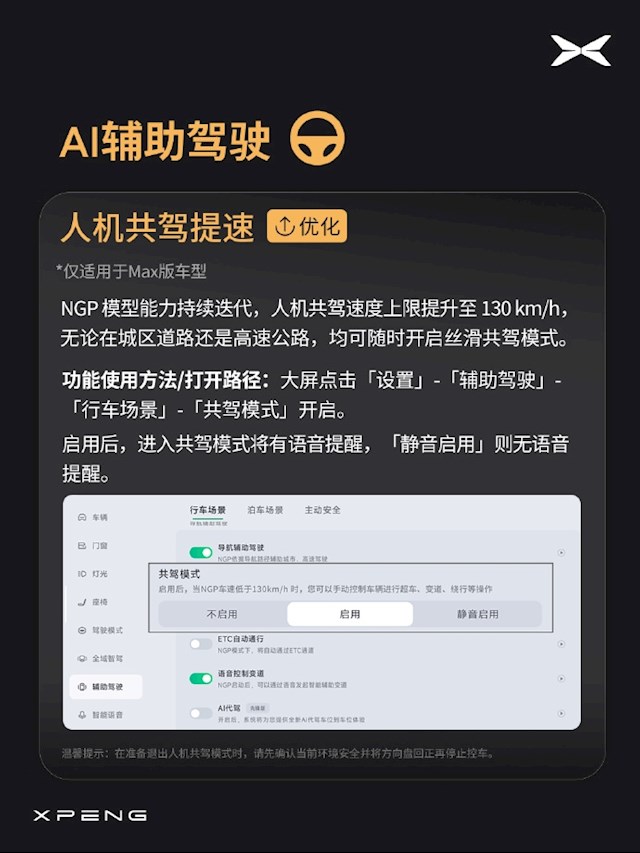Expand details arrow for 导航辅助驾驶
This screenshot has height=853, width=640.
pos(561,553)
